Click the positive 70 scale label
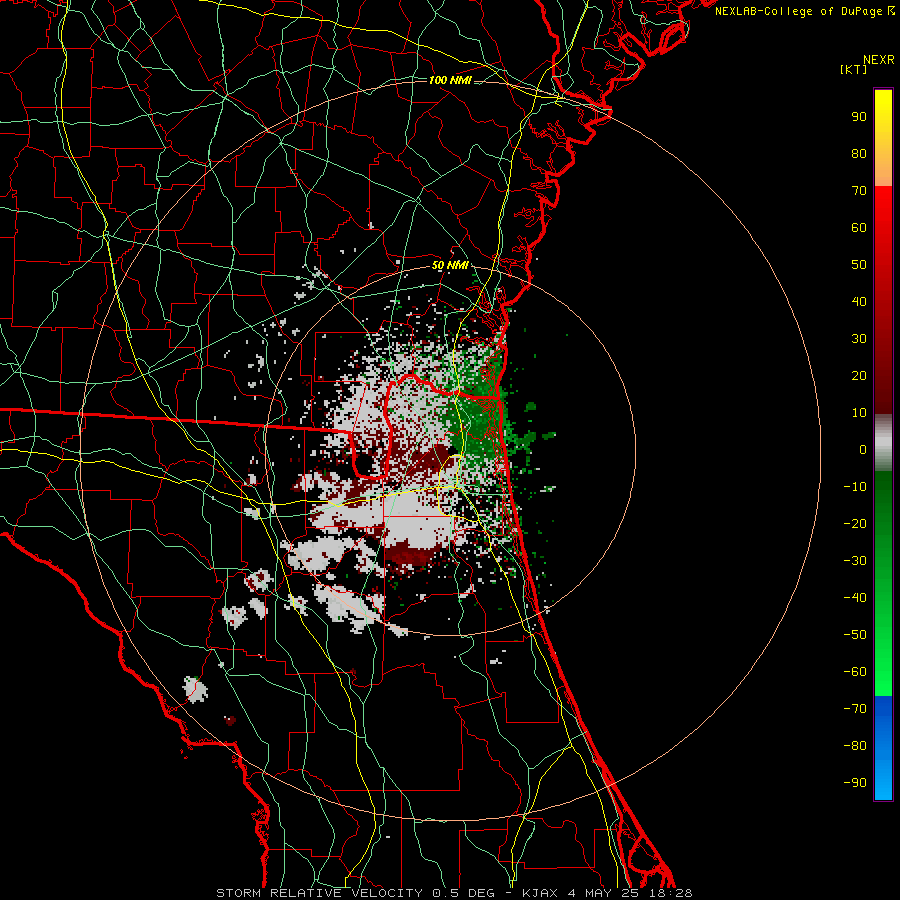The image size is (900, 900). click(859, 191)
